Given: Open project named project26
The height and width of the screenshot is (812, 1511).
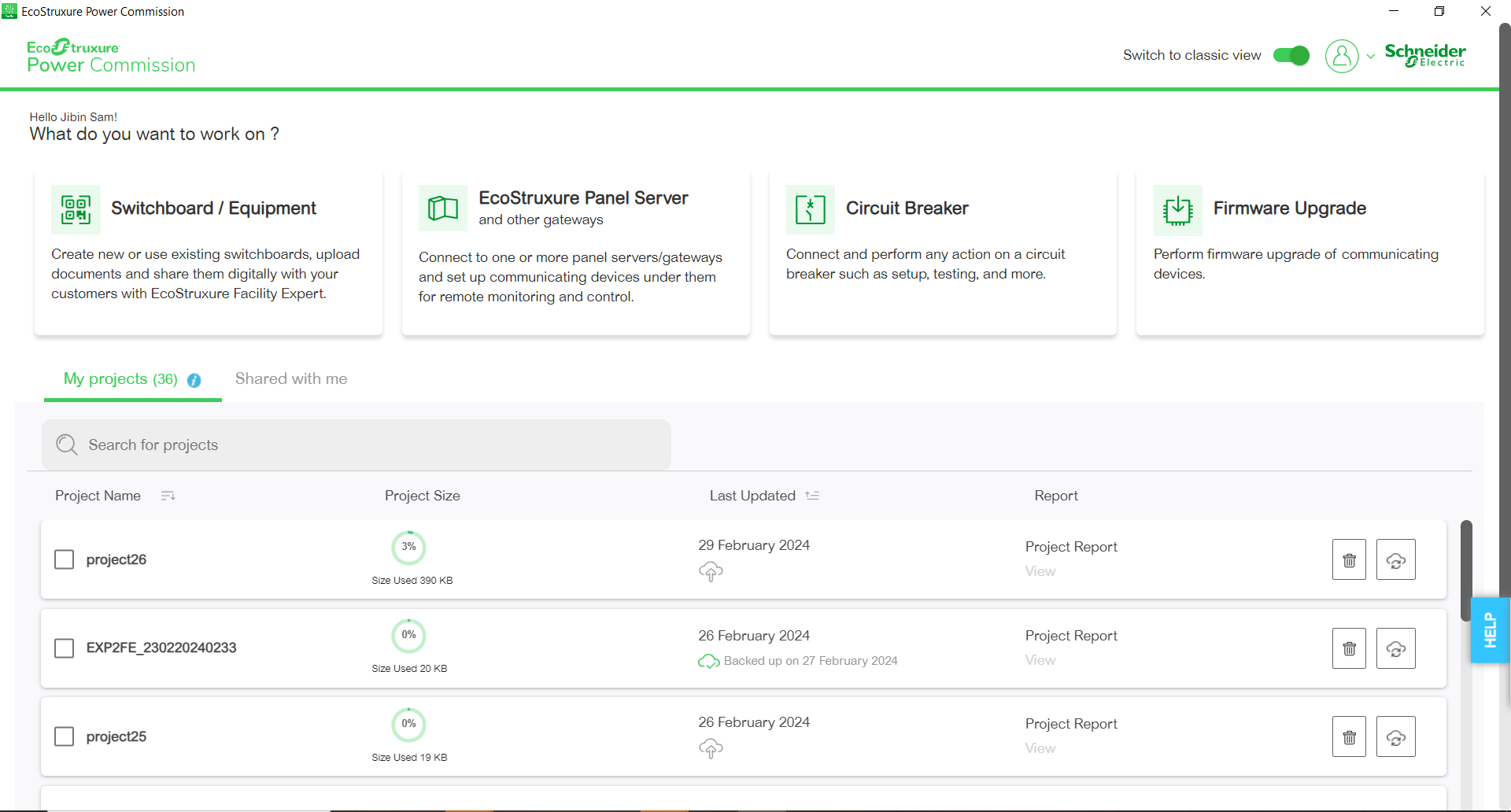Looking at the screenshot, I should 116,559.
